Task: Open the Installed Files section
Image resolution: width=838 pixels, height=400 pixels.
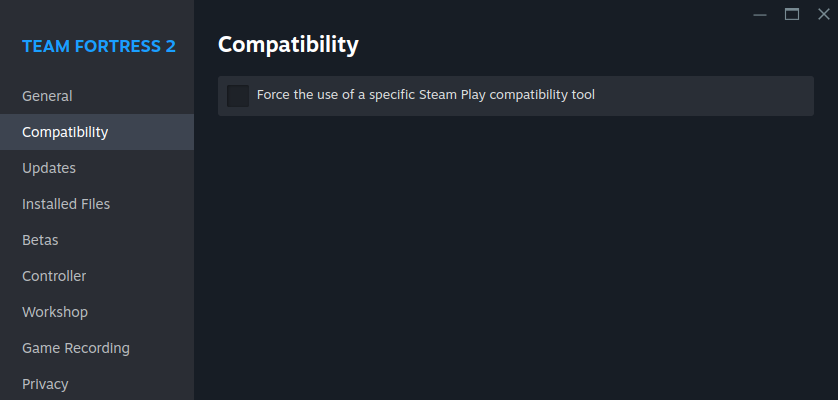Action: pyautogui.click(x=66, y=204)
